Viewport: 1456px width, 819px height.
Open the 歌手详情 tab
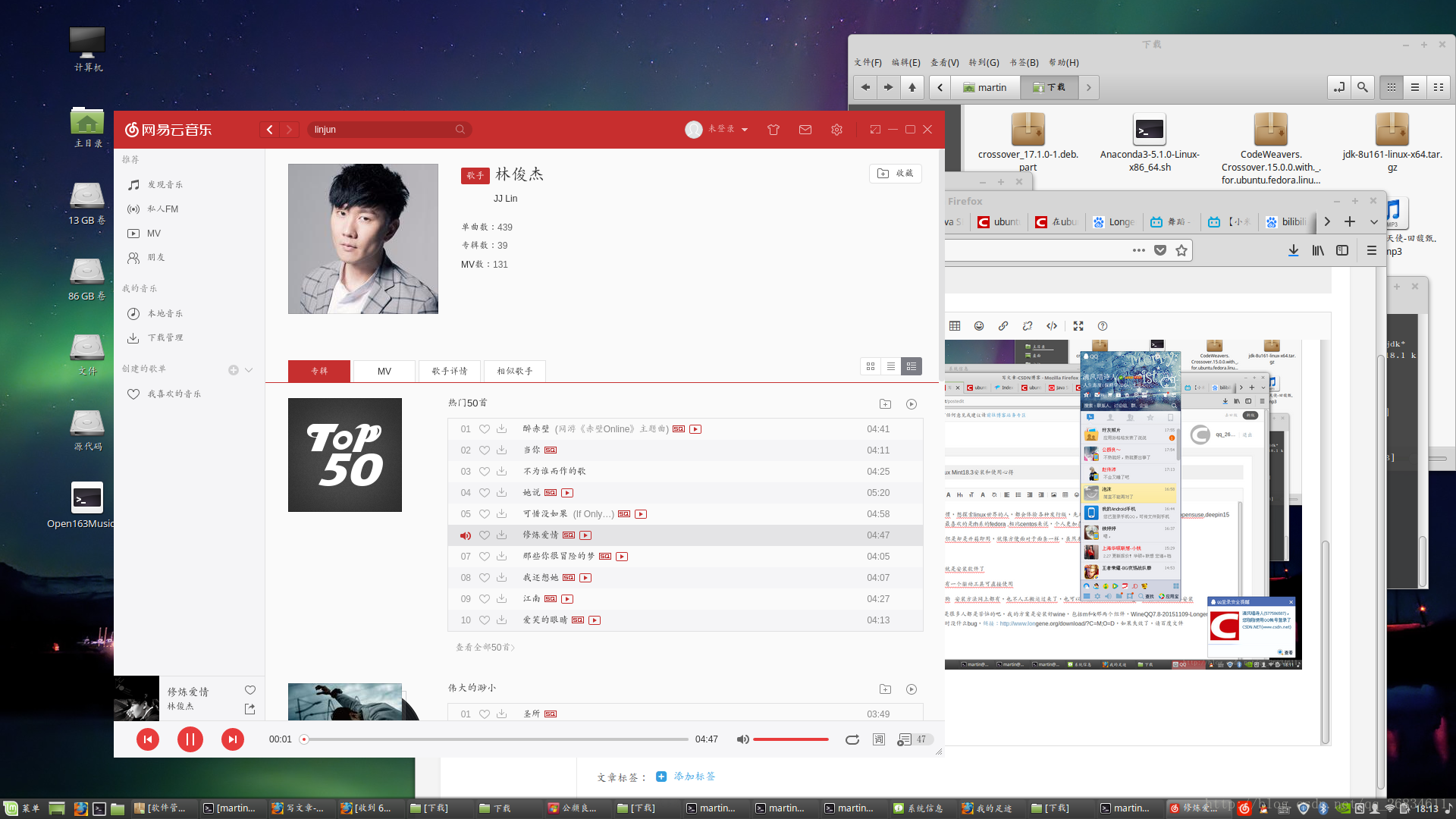pyautogui.click(x=450, y=371)
